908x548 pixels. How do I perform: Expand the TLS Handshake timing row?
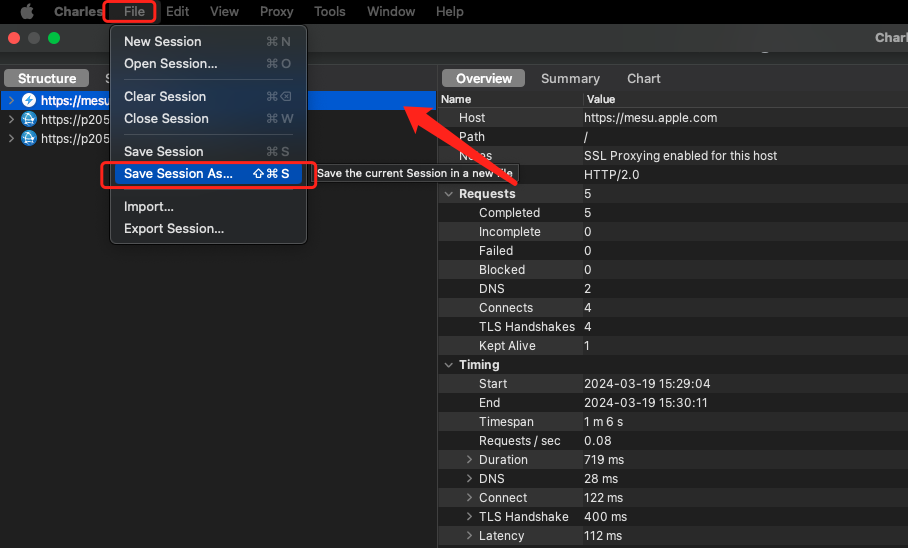point(469,517)
